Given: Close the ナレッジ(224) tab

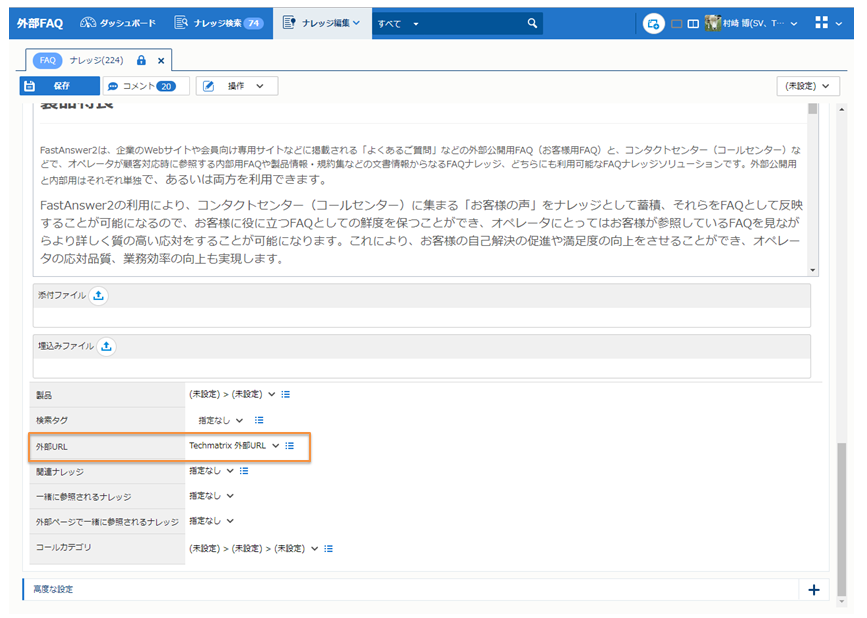Looking at the screenshot, I should (x=161, y=61).
